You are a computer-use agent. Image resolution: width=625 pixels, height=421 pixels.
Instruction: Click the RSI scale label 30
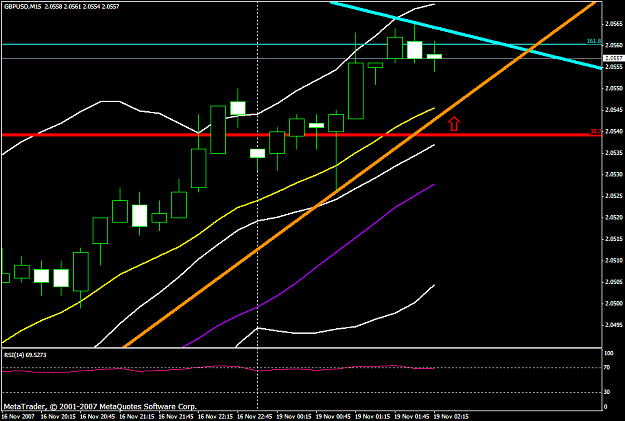coord(607,392)
